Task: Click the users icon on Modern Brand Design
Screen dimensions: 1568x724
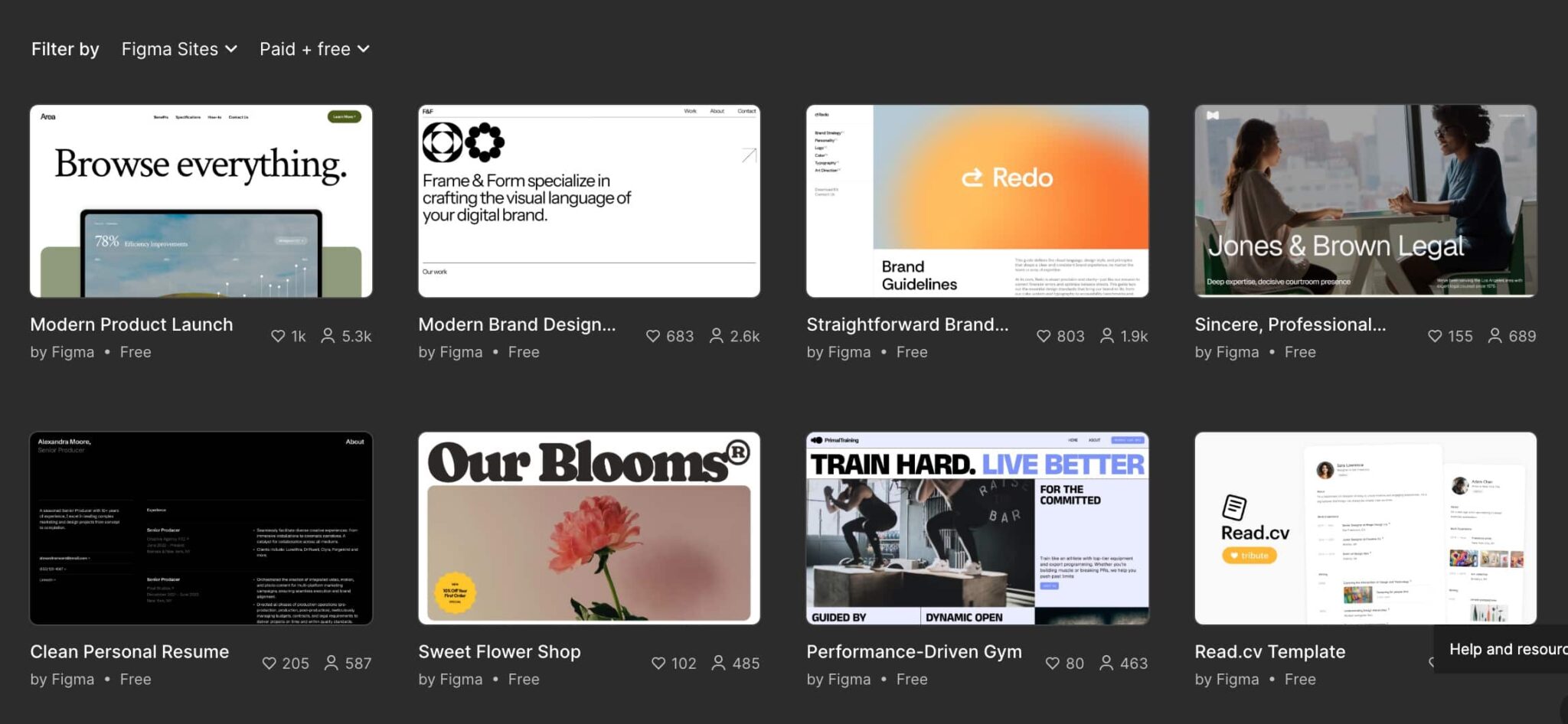Action: coord(716,335)
